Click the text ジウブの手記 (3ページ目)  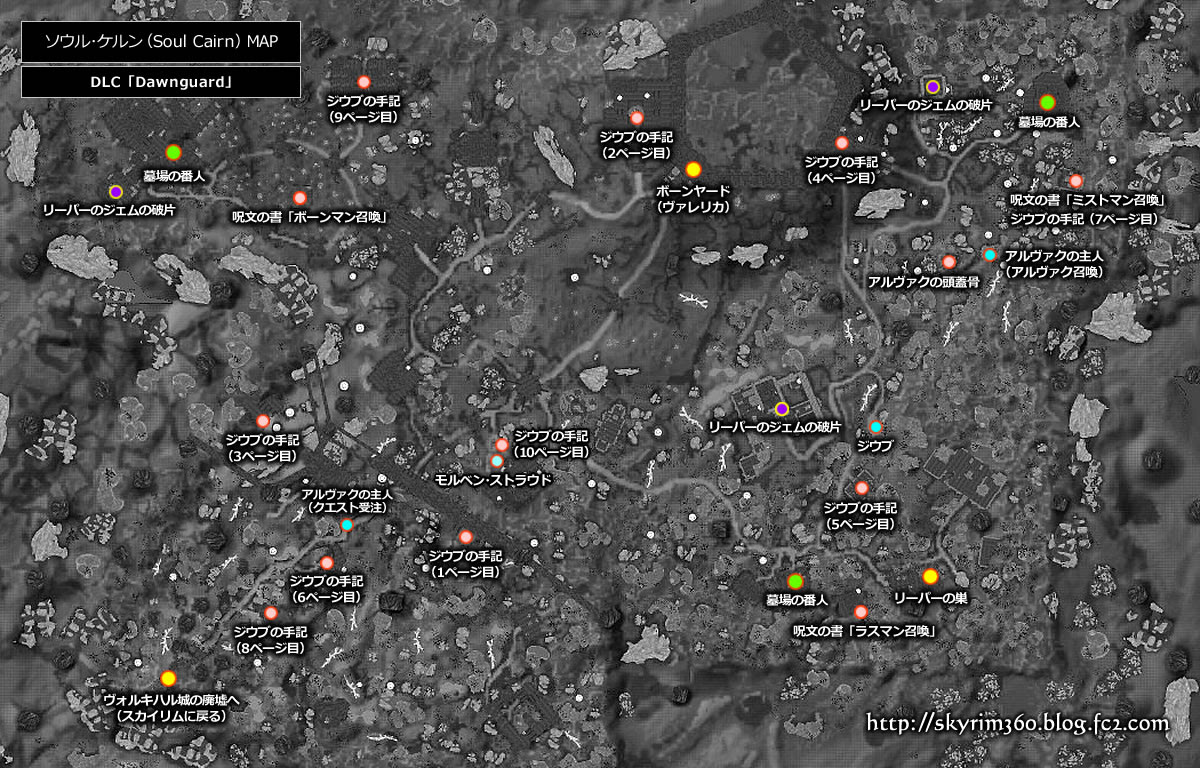pyautogui.click(x=263, y=448)
